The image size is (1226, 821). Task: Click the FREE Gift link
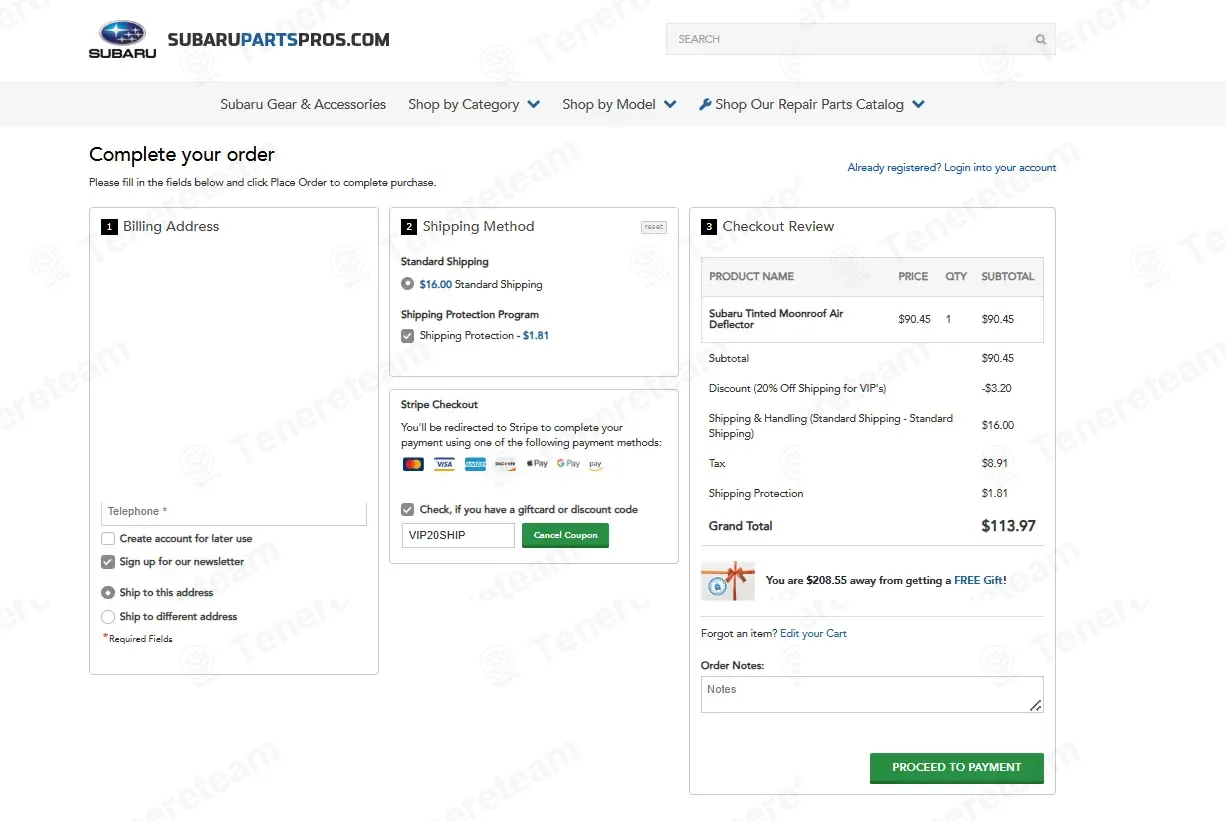pos(979,580)
